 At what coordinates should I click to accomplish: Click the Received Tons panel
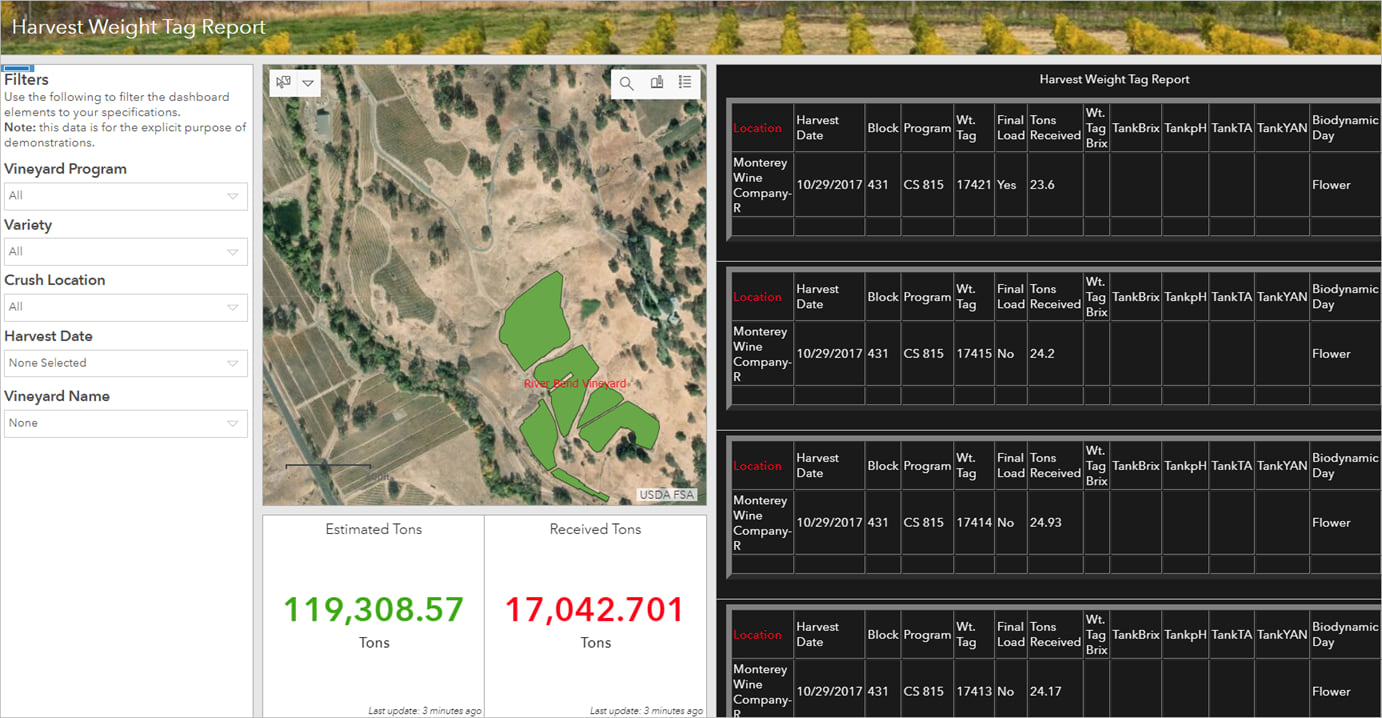point(595,609)
